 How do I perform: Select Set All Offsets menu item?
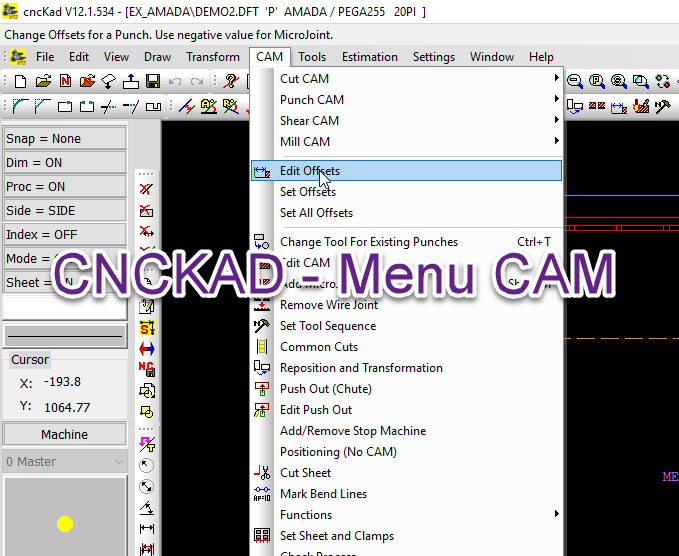406,213
